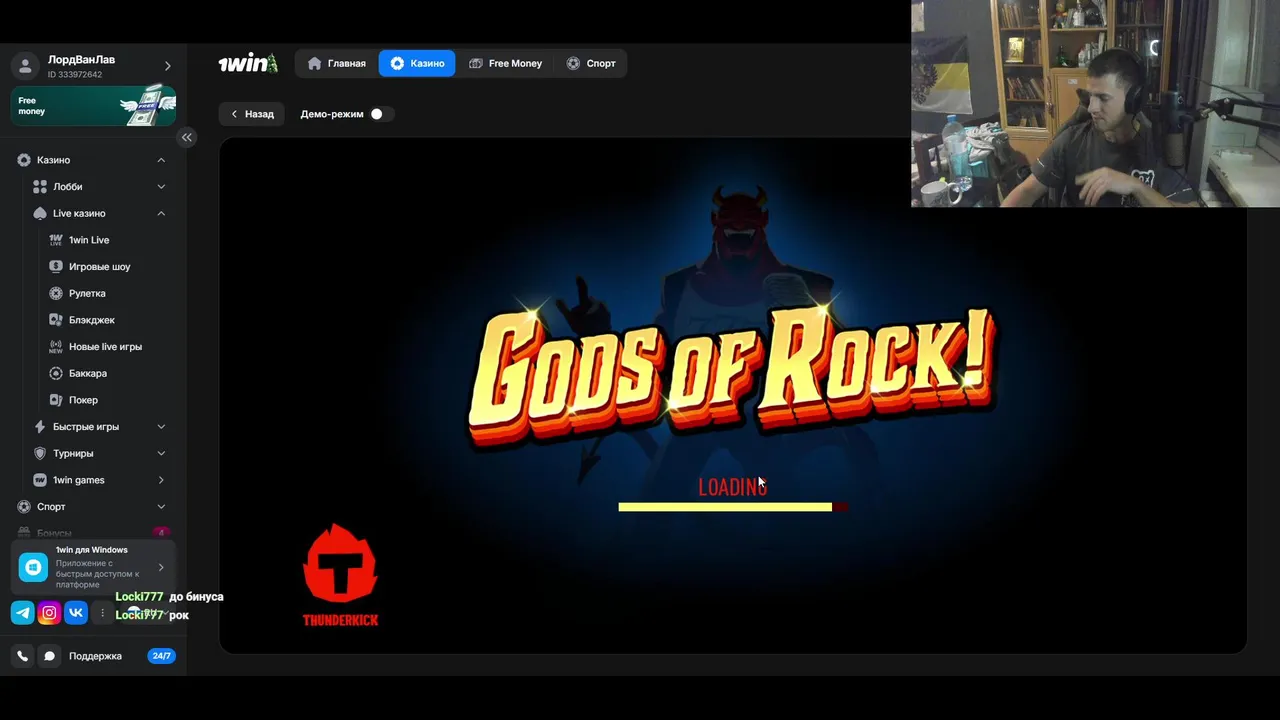Expand the Быстрые игры chevron
The width and height of the screenshot is (1280, 720).
(161, 427)
